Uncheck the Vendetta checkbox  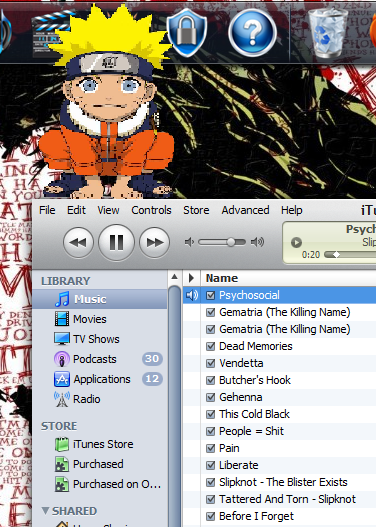pos(210,363)
